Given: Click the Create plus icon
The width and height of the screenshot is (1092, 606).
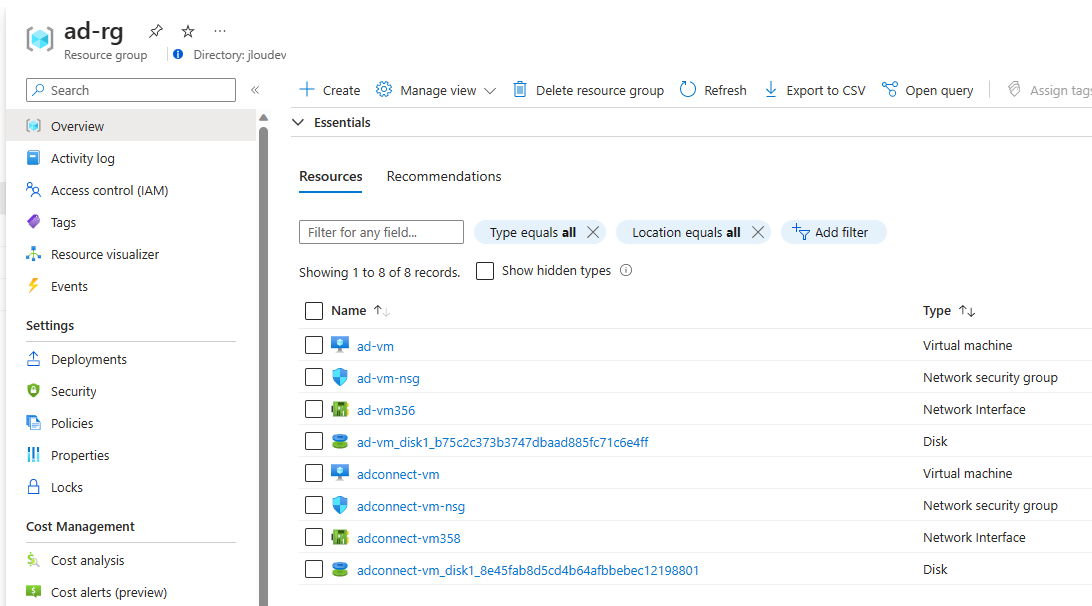Looking at the screenshot, I should pos(306,90).
